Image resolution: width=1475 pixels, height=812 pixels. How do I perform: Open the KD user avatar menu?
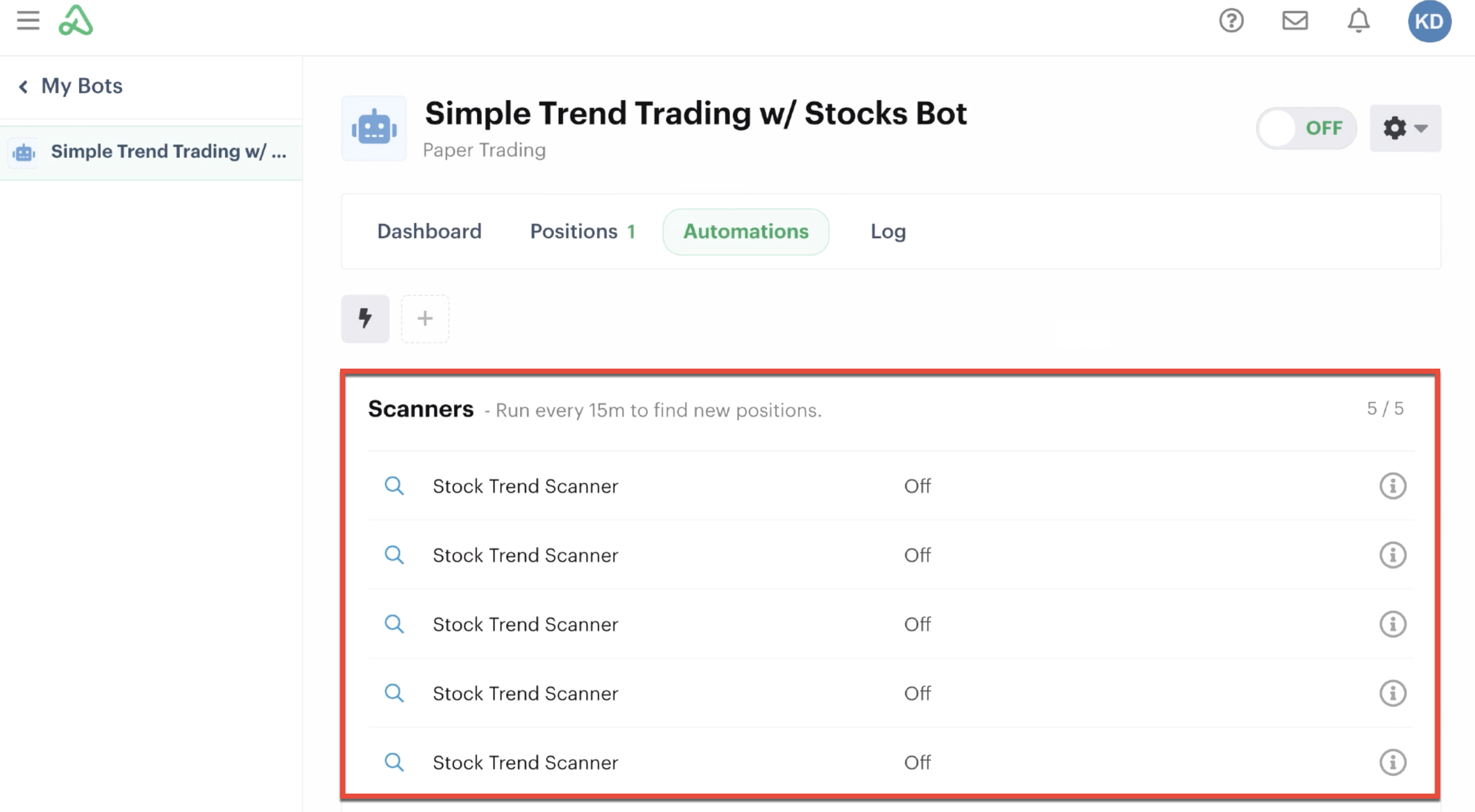pos(1429,21)
